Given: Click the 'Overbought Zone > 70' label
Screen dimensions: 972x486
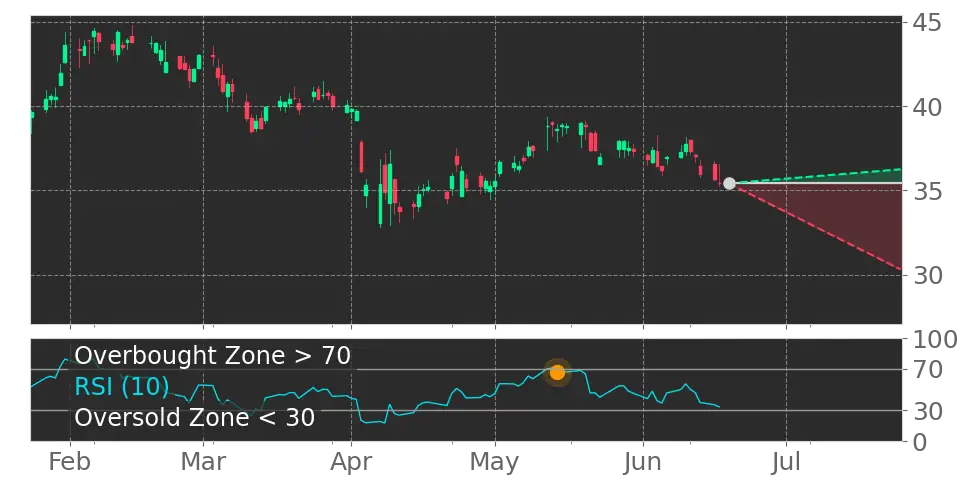Looking at the screenshot, I should pyautogui.click(x=213, y=356).
